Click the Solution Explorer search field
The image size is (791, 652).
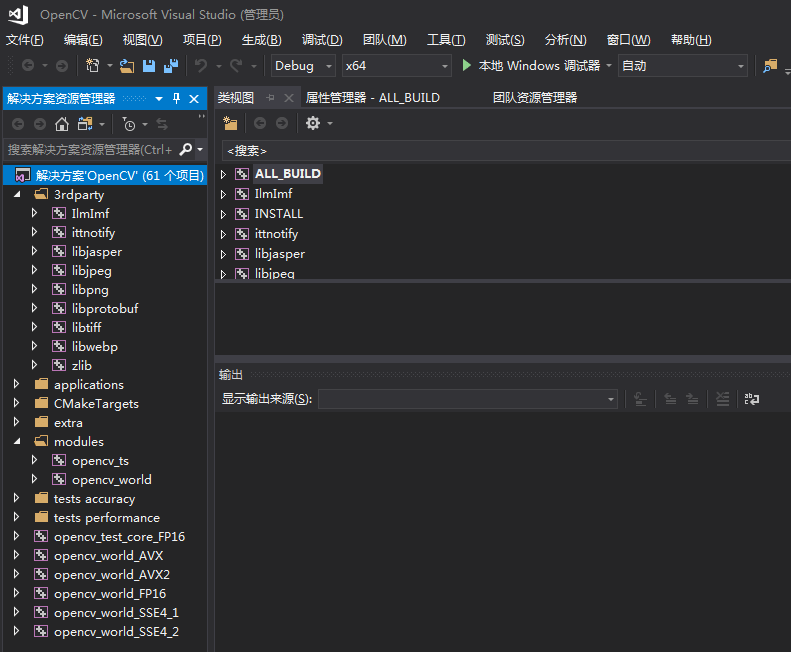[x=91, y=149]
